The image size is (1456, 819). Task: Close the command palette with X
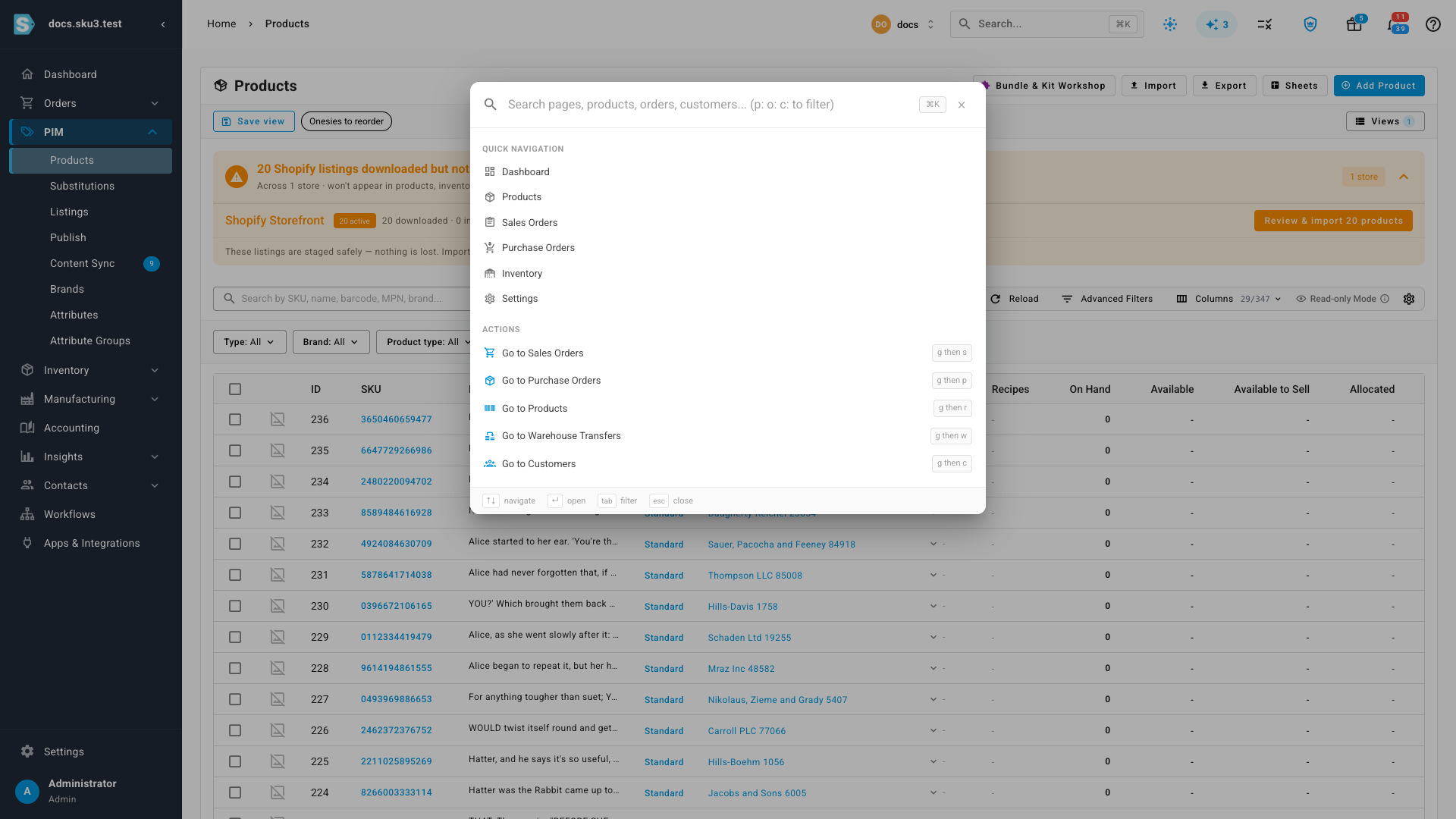(962, 105)
